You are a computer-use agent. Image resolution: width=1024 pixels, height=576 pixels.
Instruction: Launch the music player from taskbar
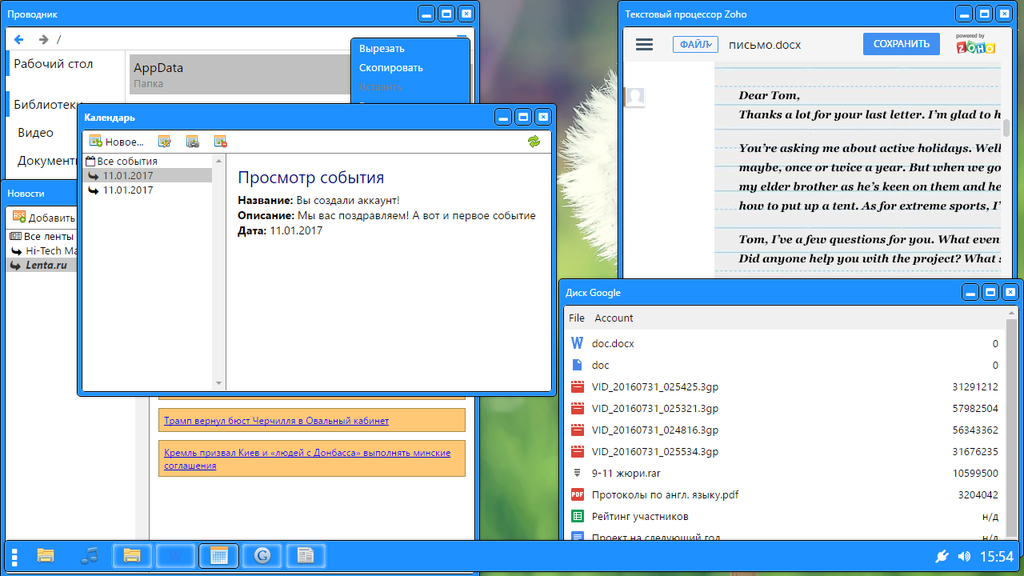(89, 556)
